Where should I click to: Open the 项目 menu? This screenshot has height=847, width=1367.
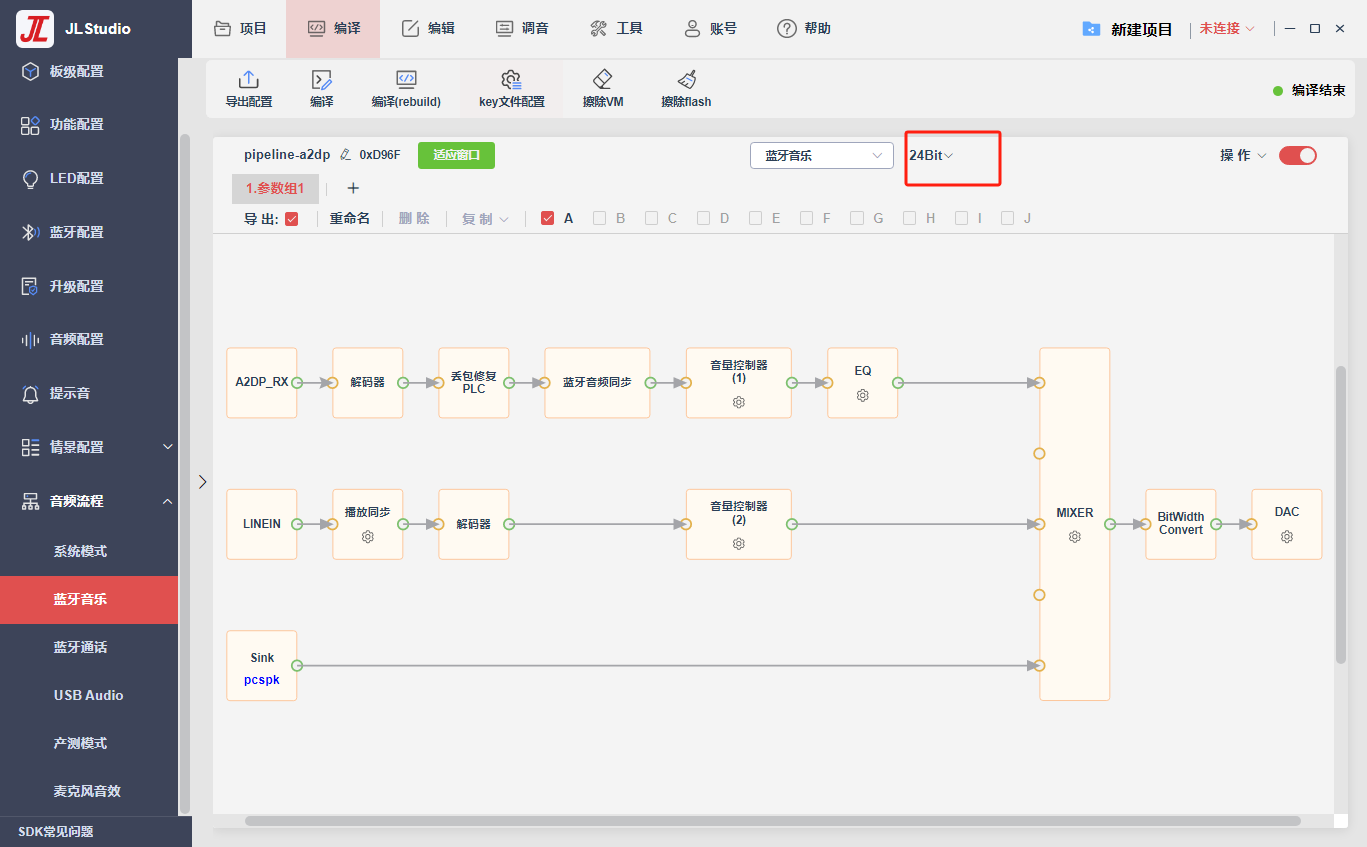tap(241, 29)
